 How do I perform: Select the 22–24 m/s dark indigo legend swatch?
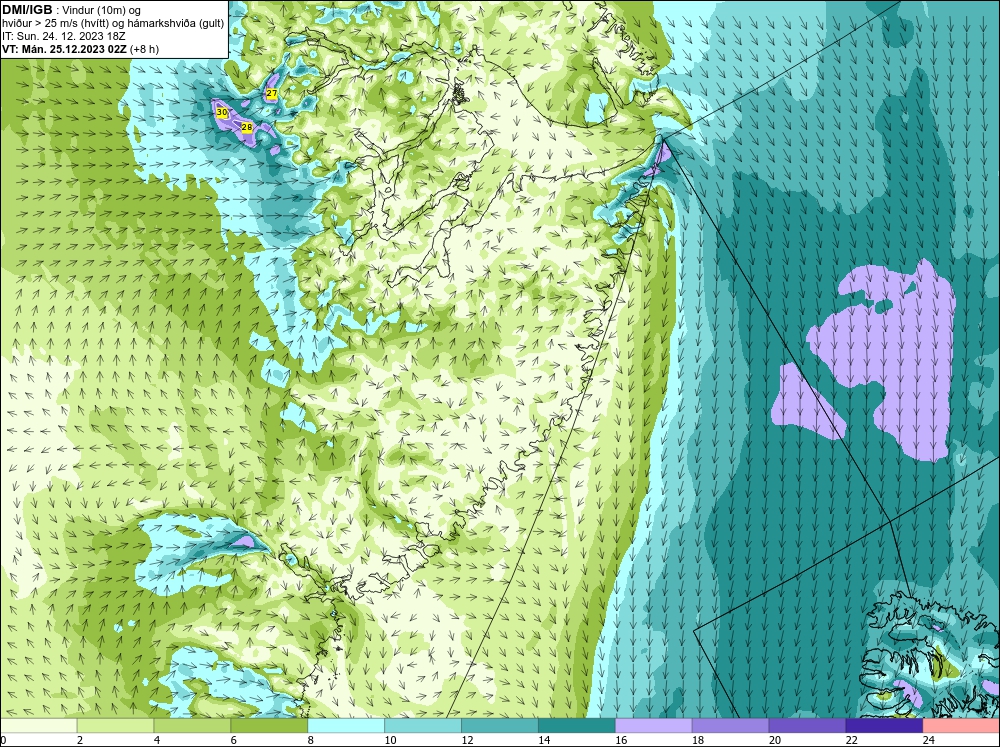(x=884, y=726)
